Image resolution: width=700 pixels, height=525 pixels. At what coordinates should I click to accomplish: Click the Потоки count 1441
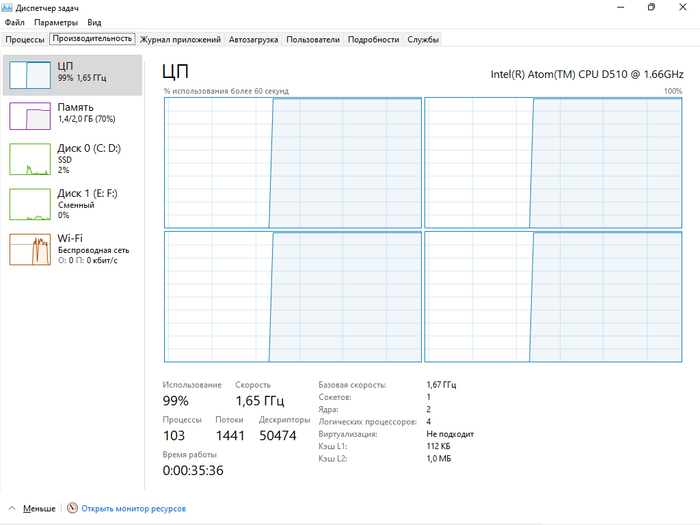point(230,435)
